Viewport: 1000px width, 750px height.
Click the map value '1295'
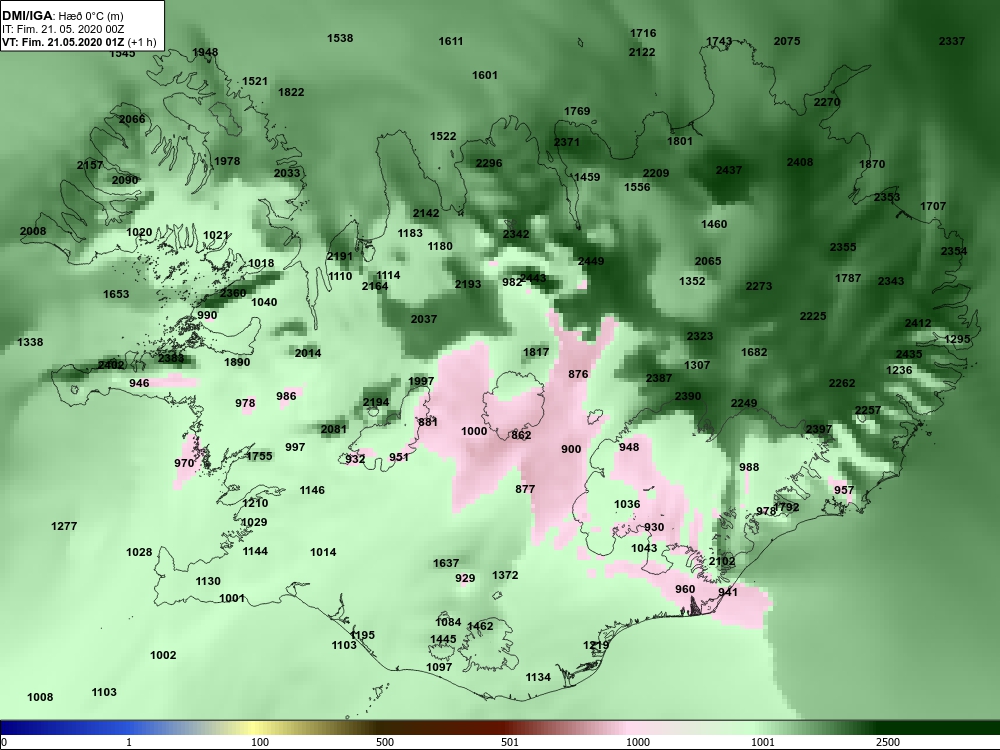[x=957, y=339]
